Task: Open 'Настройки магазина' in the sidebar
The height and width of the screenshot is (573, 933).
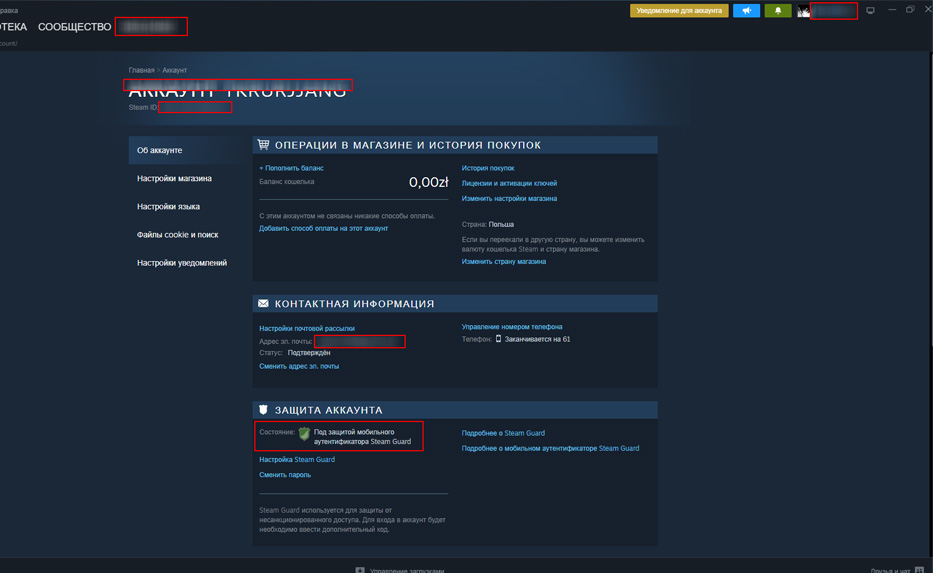Action: [x=174, y=179]
